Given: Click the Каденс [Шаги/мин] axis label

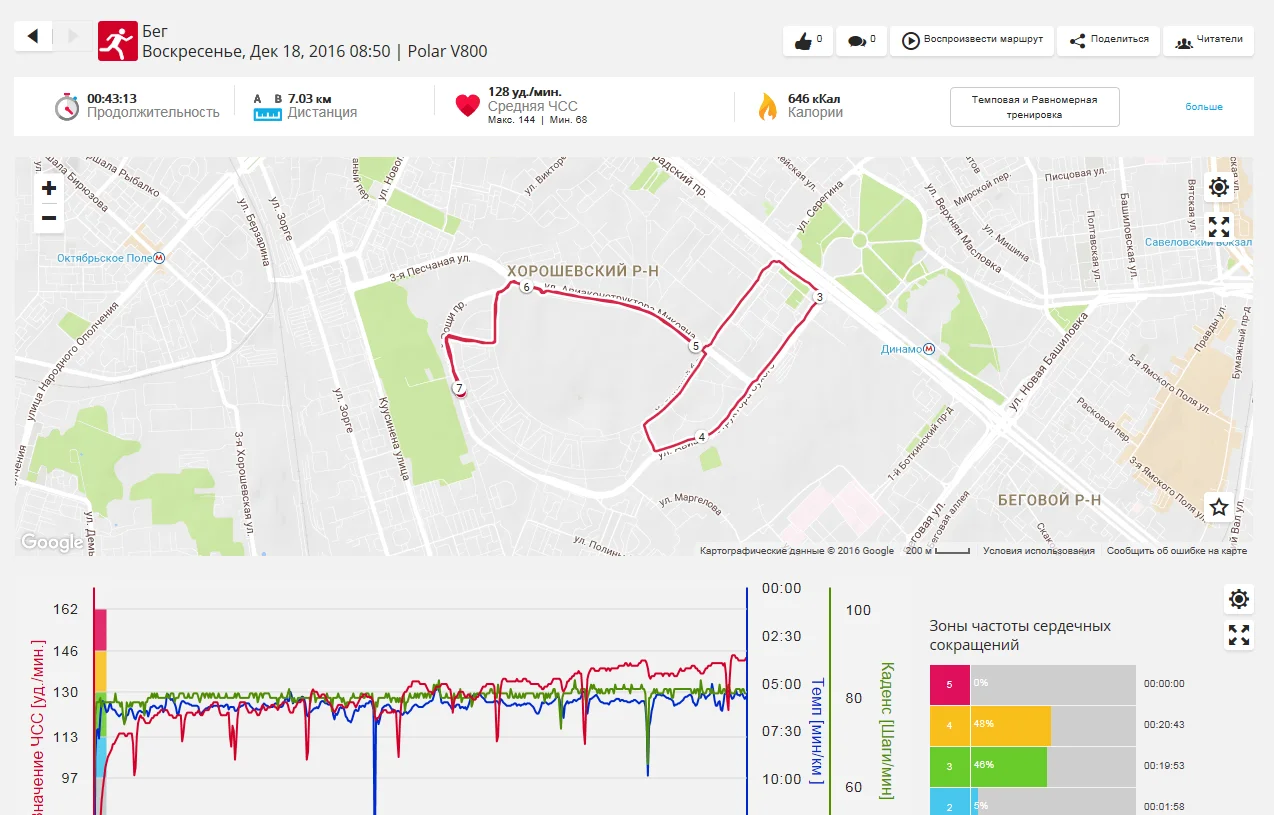Looking at the screenshot, I should click(885, 730).
